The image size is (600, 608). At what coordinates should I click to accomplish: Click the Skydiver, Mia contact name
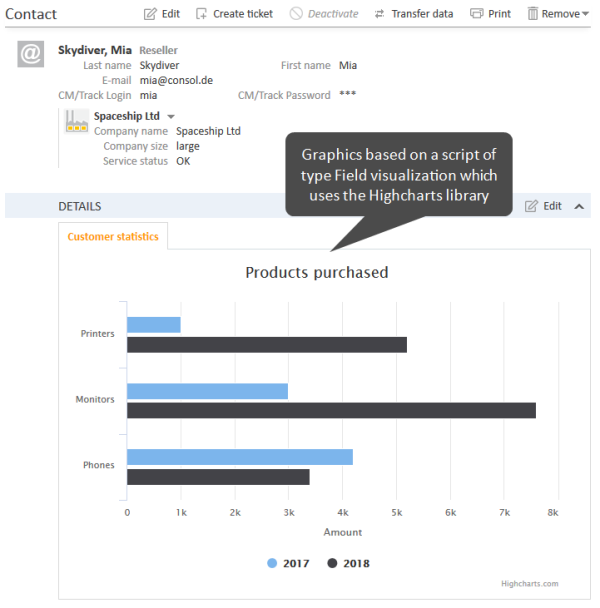tap(95, 50)
